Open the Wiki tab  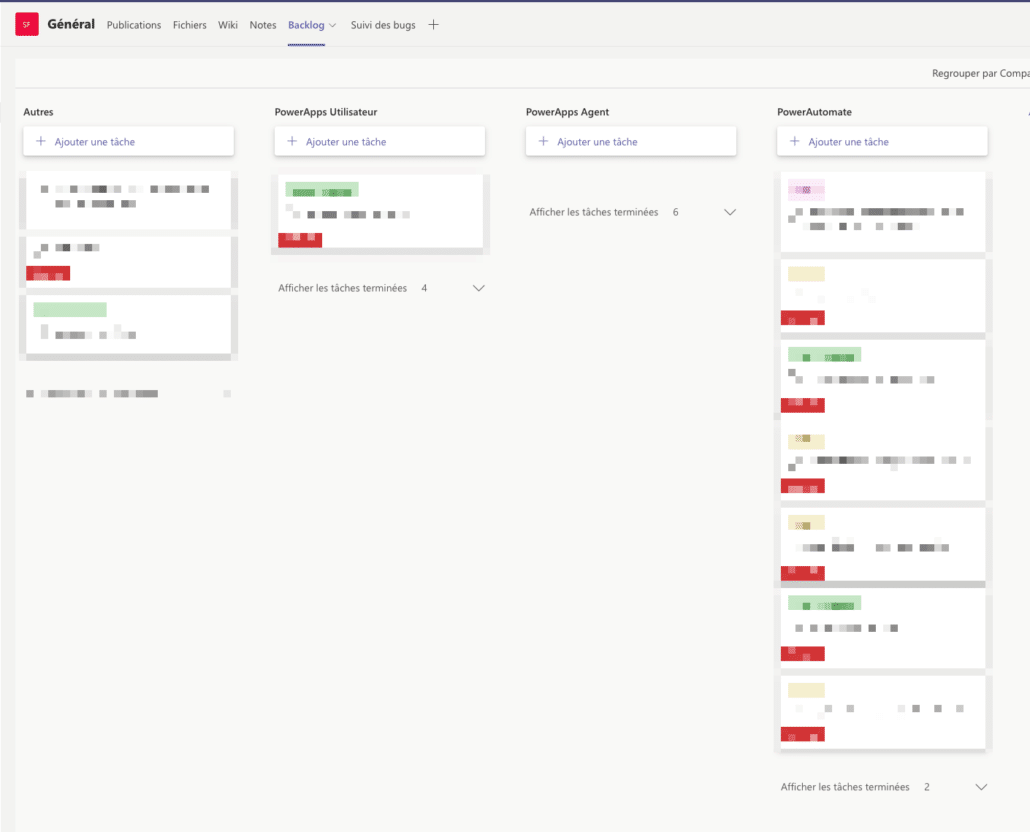pyautogui.click(x=228, y=25)
